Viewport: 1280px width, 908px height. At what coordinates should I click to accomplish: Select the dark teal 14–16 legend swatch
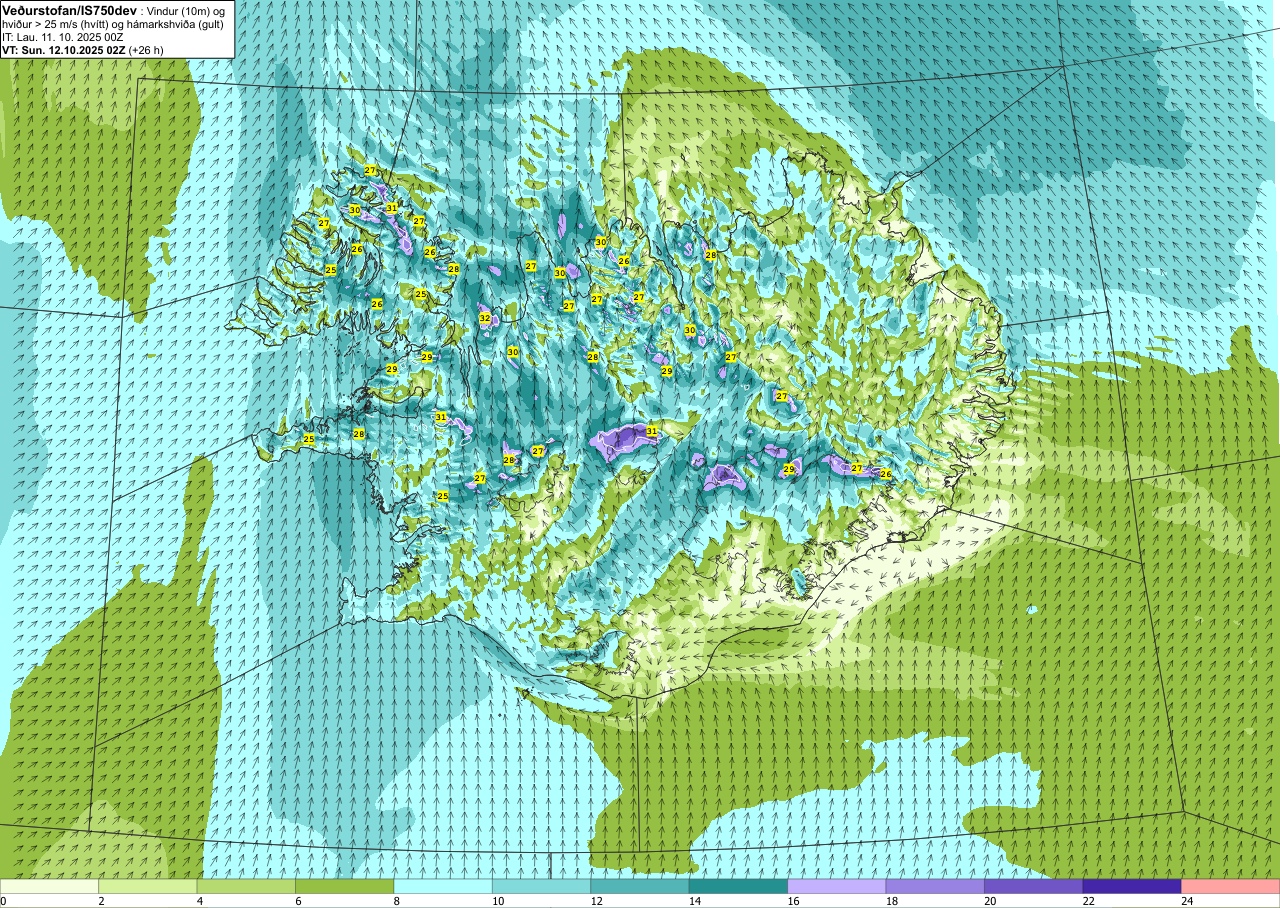739,887
